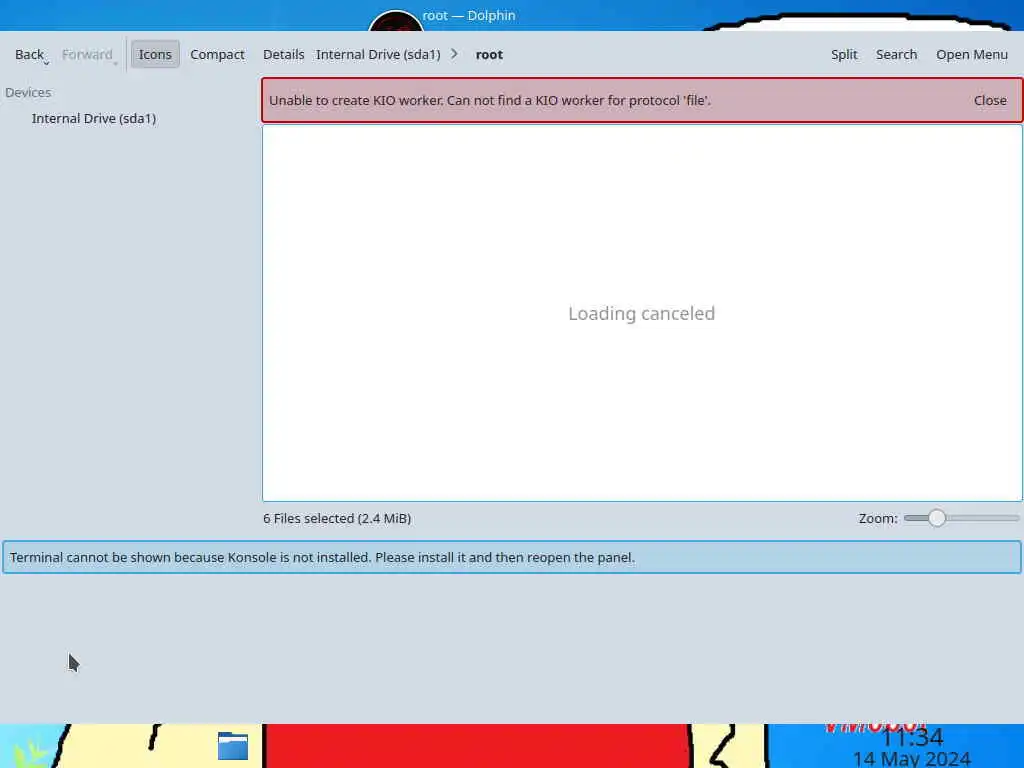1024x768 pixels.
Task: Expand the breadcrumb chevron after Internal Drive
Action: pos(455,54)
